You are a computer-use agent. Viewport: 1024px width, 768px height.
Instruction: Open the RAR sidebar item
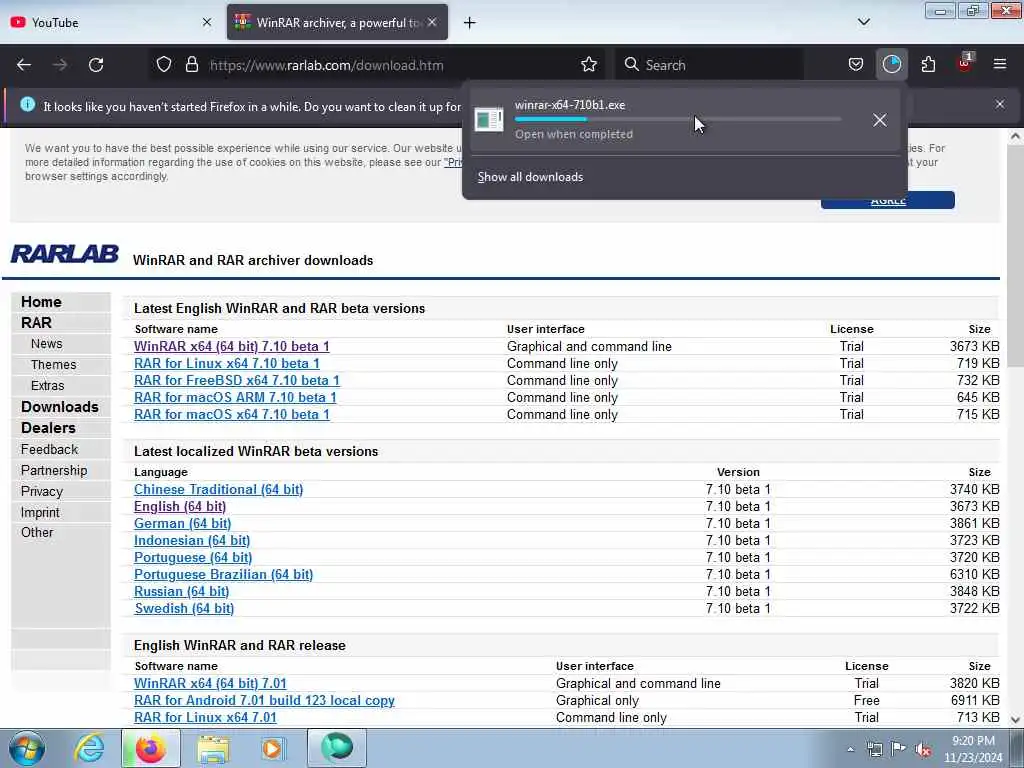click(36, 323)
